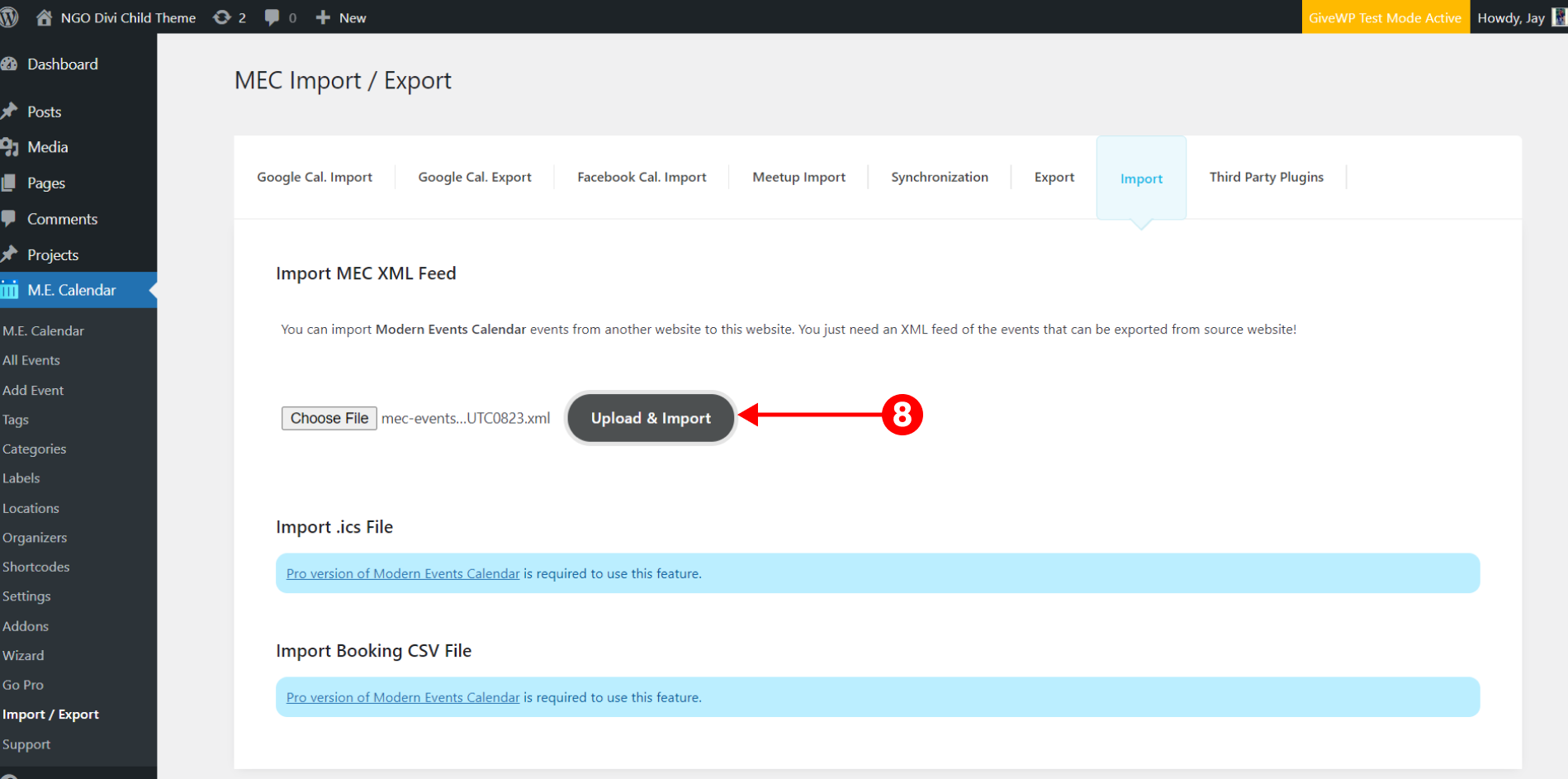Screen dimensions: 1568x779
Task: Click GiveWP Test Mode Active notice
Action: (x=1385, y=17)
